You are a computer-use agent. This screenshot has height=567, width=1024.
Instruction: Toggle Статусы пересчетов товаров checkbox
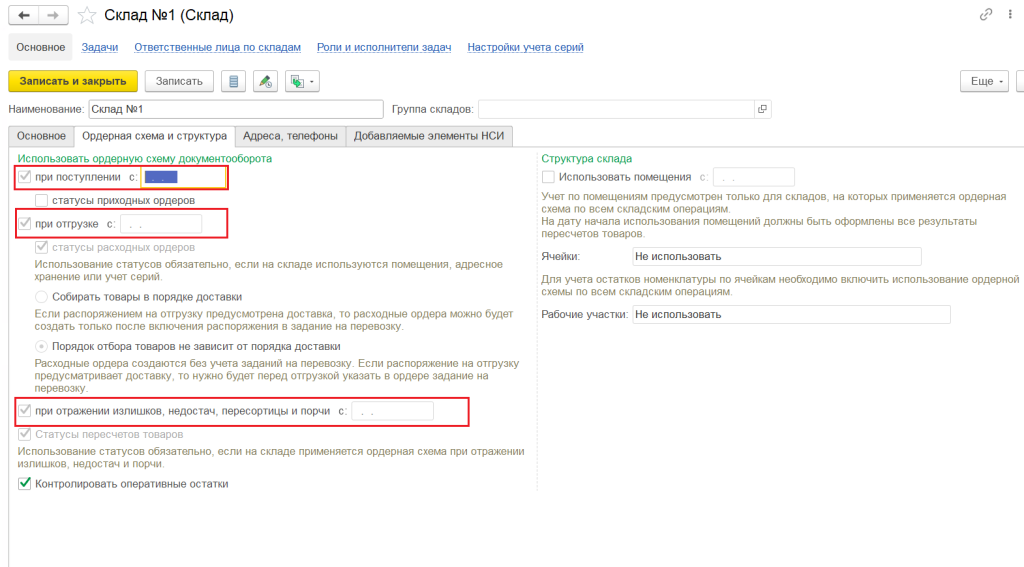click(25, 434)
